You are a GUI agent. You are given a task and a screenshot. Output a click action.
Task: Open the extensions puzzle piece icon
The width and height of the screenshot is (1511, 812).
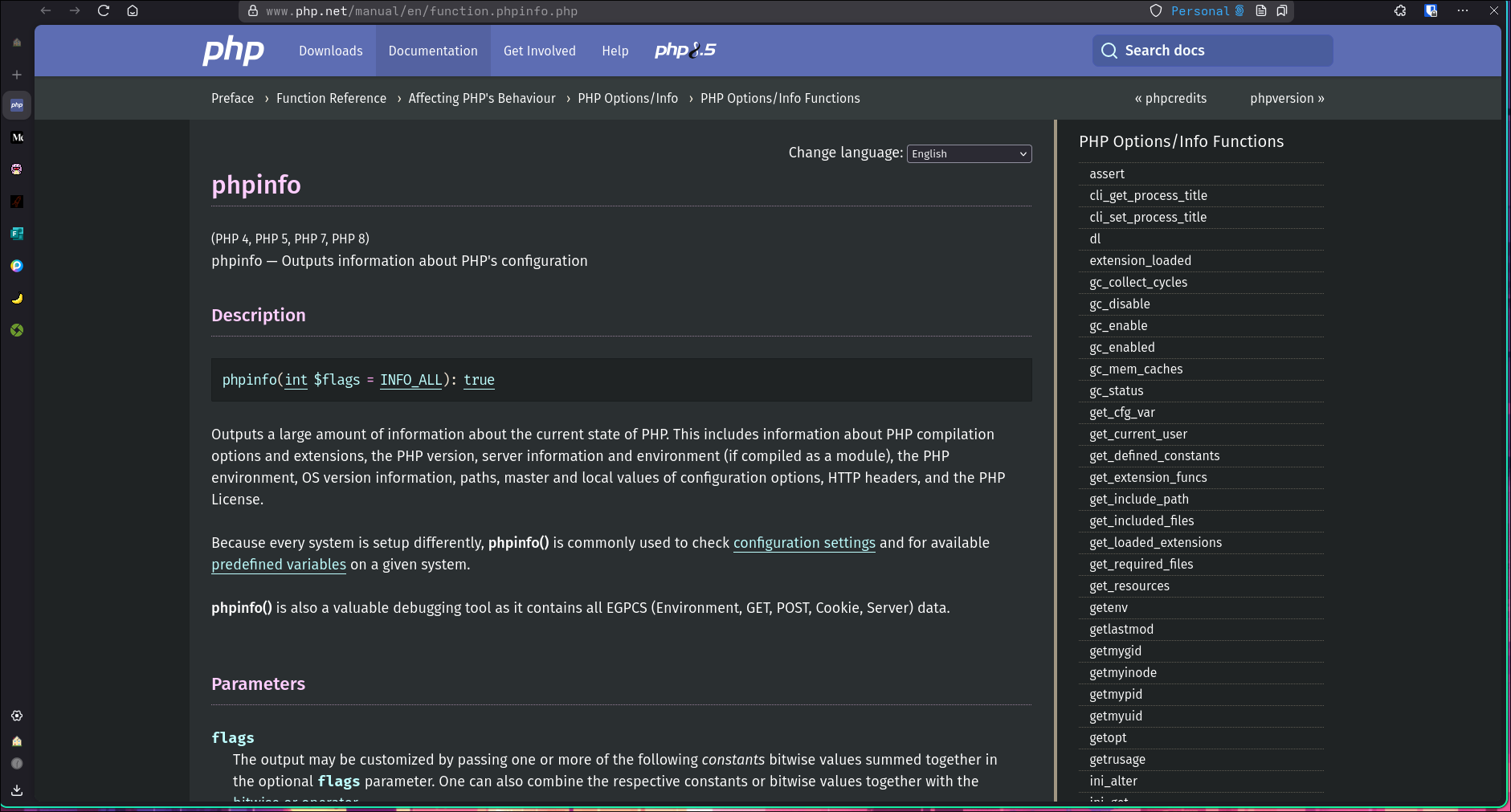pos(1400,10)
